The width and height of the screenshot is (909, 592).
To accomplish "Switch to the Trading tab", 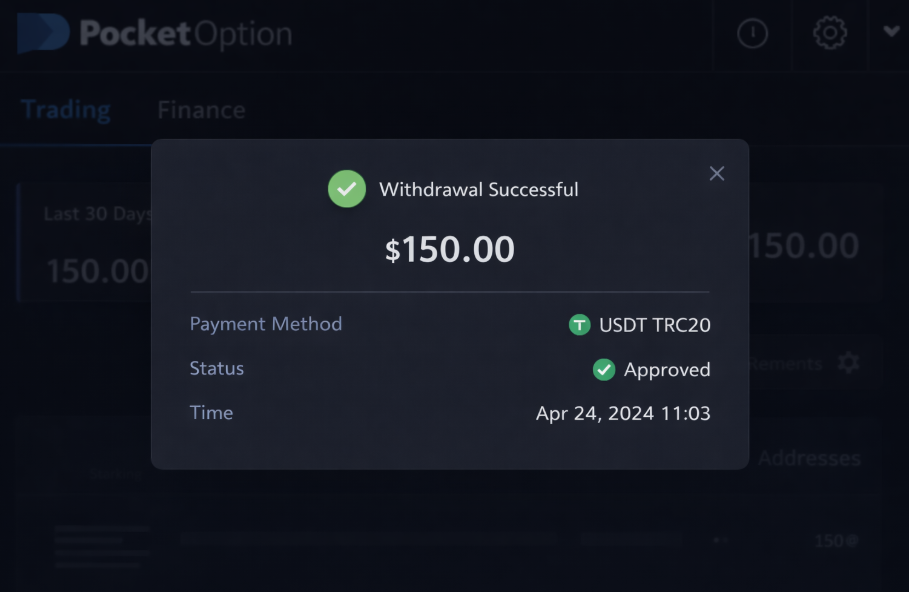I will (65, 110).
